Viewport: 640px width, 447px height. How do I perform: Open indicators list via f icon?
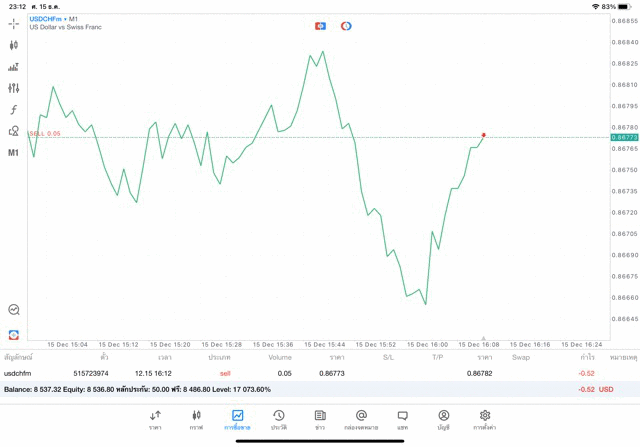click(x=14, y=109)
